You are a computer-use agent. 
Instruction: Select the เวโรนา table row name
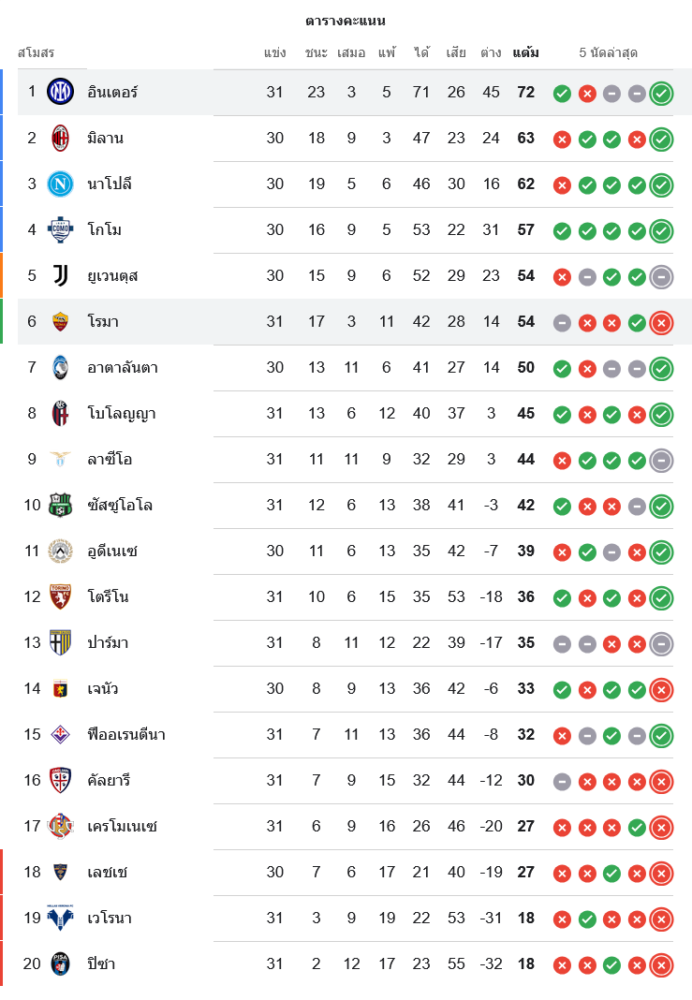tap(109, 918)
